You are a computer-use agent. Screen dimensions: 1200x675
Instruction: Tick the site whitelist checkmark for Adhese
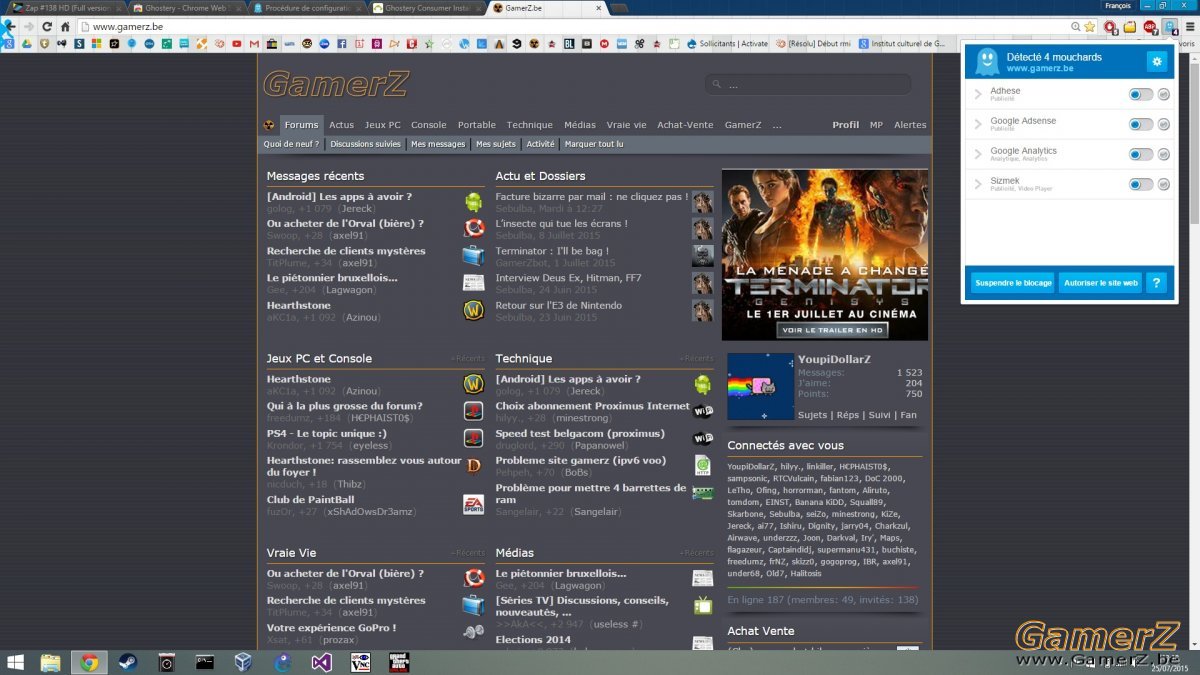[1164, 94]
